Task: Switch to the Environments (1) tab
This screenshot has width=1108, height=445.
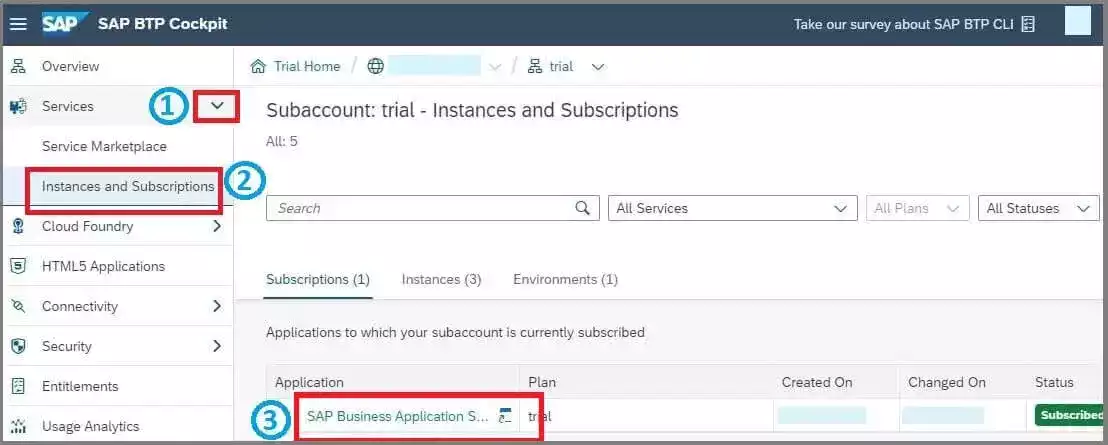Action: pyautogui.click(x=565, y=280)
